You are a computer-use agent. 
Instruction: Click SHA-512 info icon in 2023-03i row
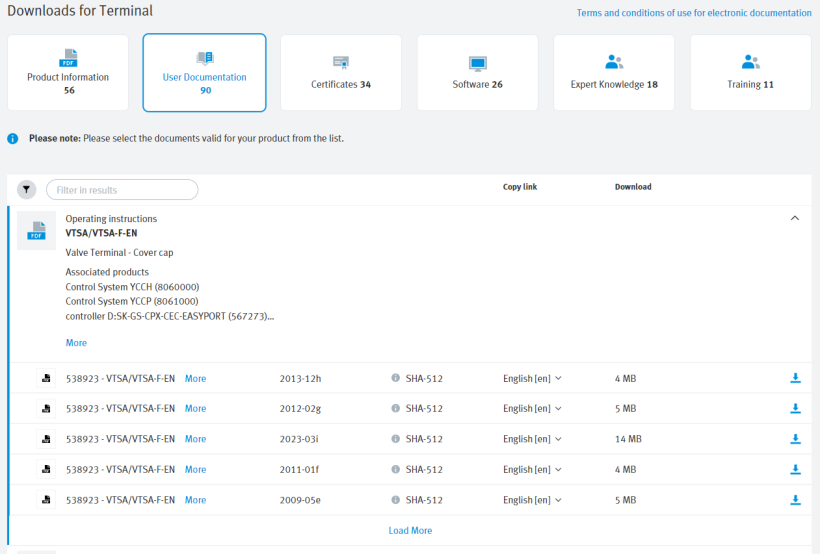[395, 438]
